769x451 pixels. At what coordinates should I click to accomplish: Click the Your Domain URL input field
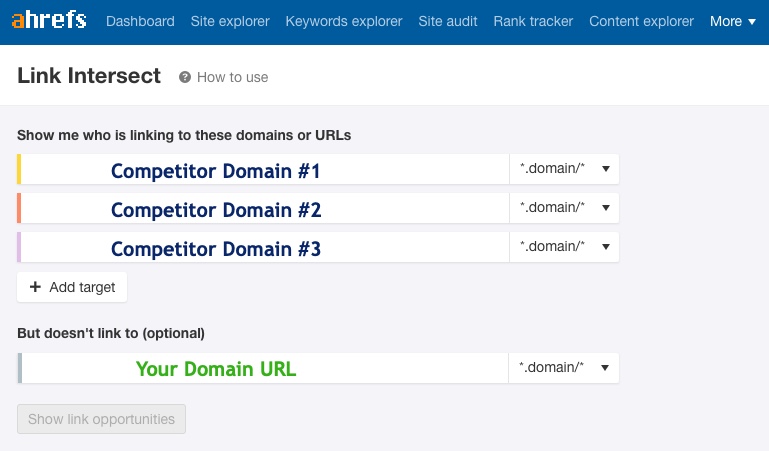(264, 368)
